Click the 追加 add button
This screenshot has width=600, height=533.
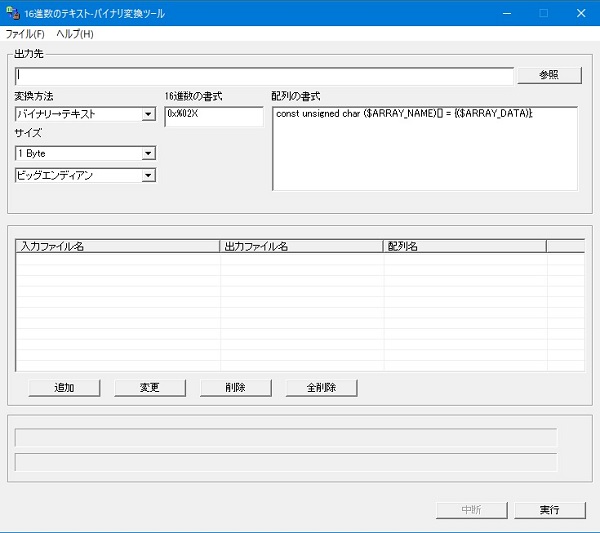[x=64, y=388]
